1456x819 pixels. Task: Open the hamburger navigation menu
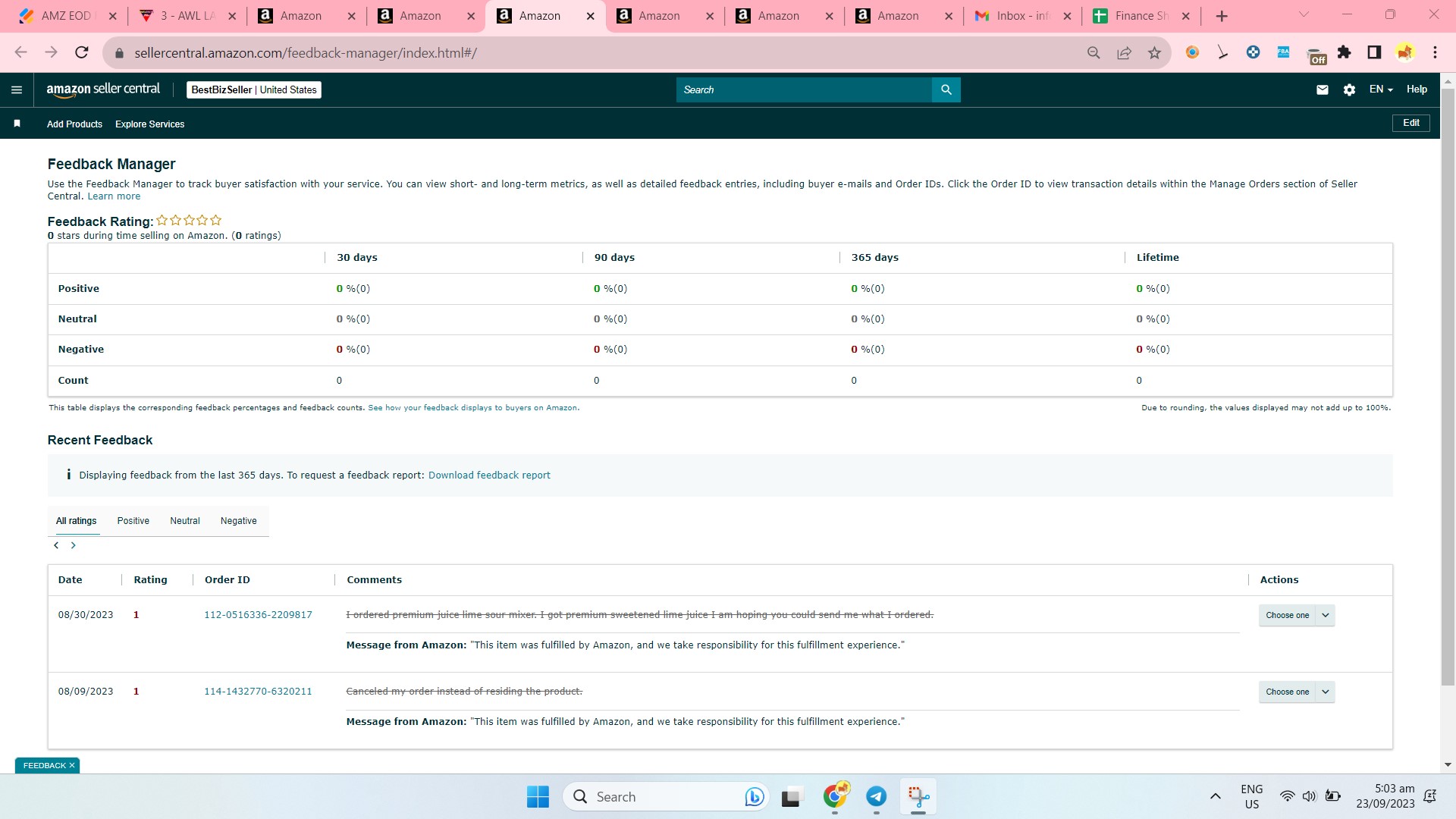(17, 89)
